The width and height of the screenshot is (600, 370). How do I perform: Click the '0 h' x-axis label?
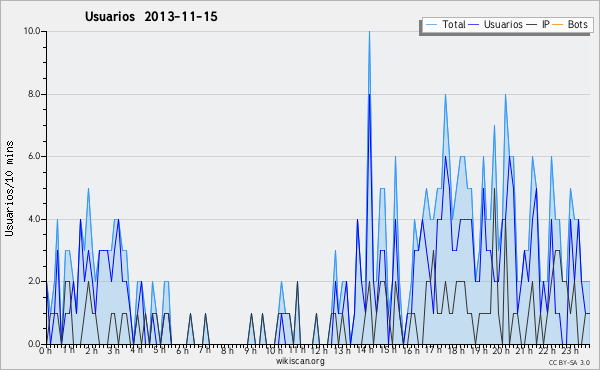coord(45,351)
